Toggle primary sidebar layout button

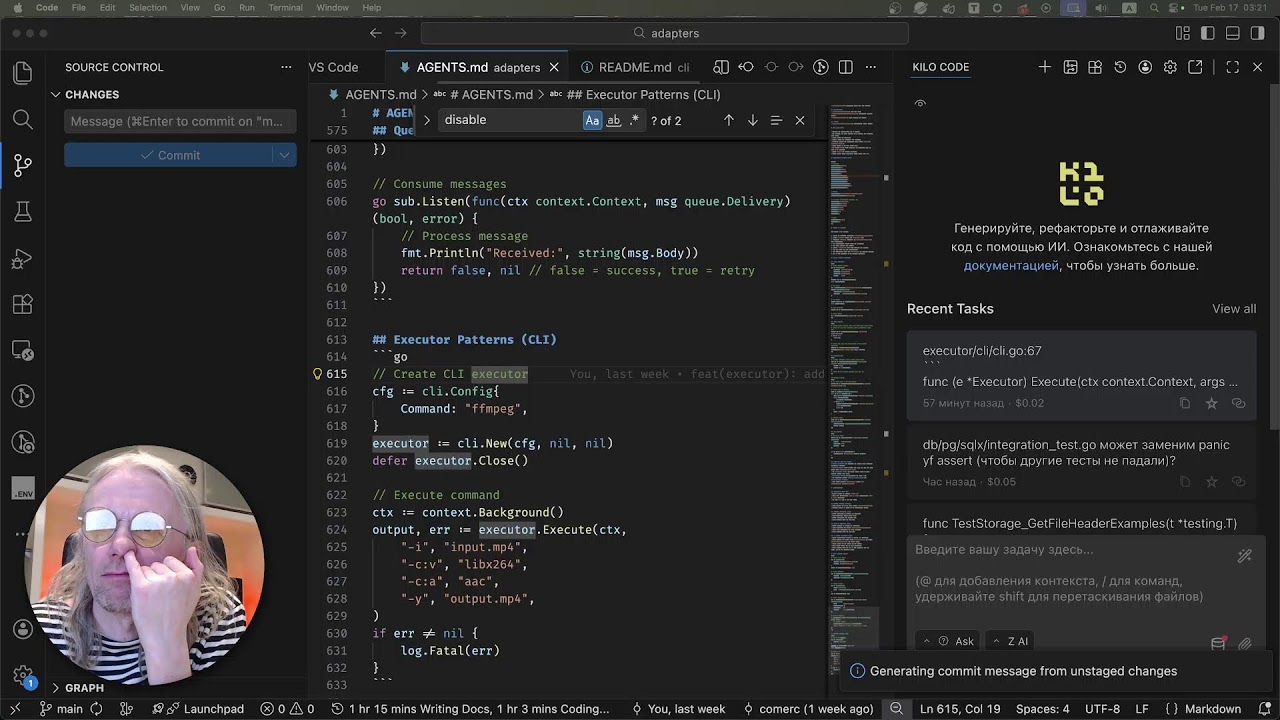[1208, 33]
